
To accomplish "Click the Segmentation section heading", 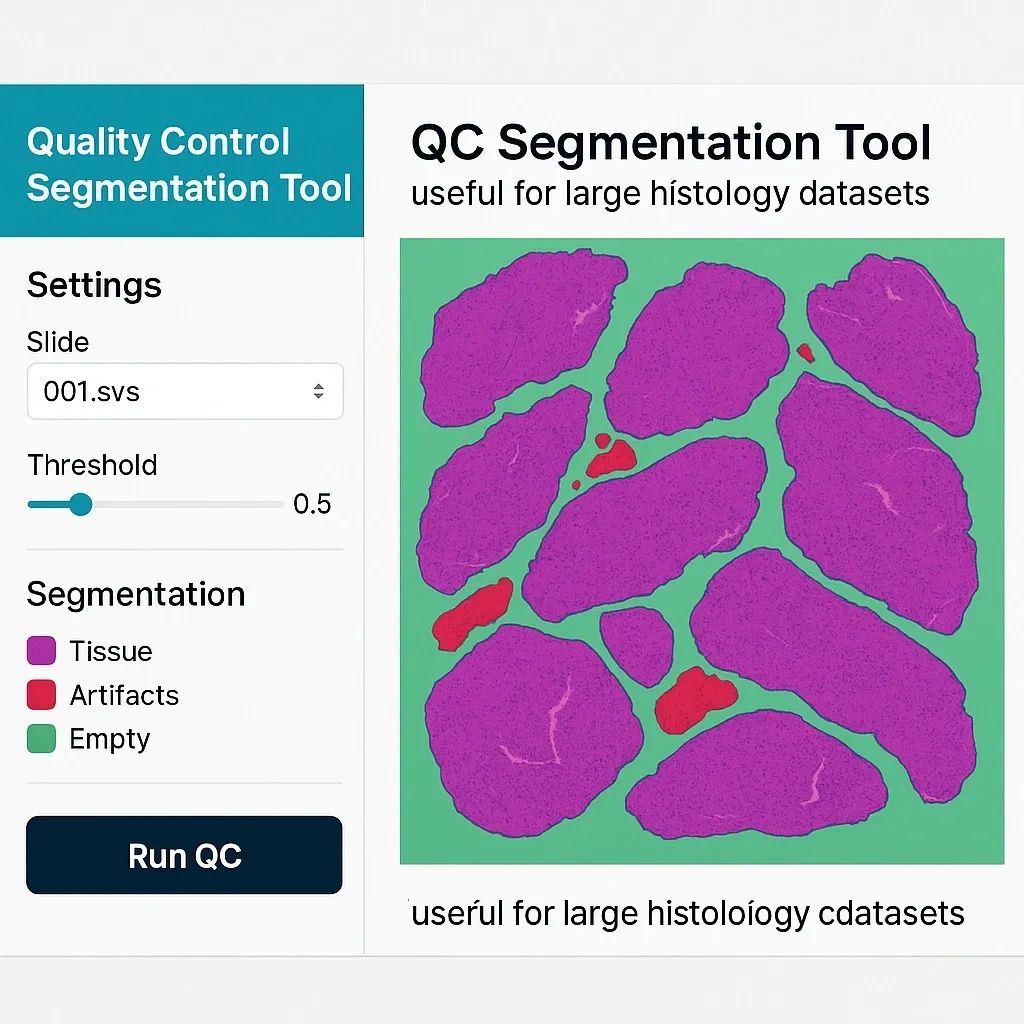I will (x=136, y=594).
